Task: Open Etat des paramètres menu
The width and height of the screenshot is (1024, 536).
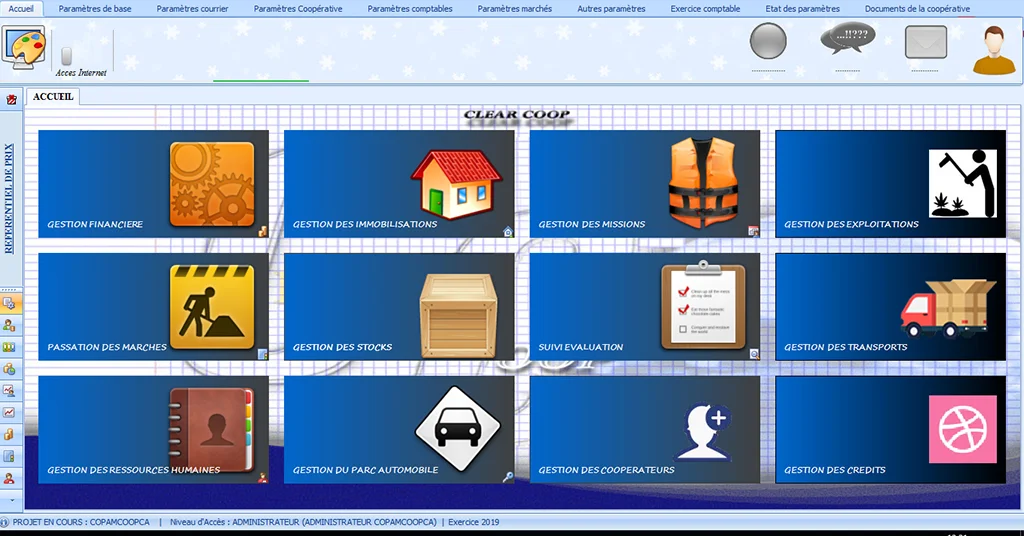Action: click(x=803, y=8)
